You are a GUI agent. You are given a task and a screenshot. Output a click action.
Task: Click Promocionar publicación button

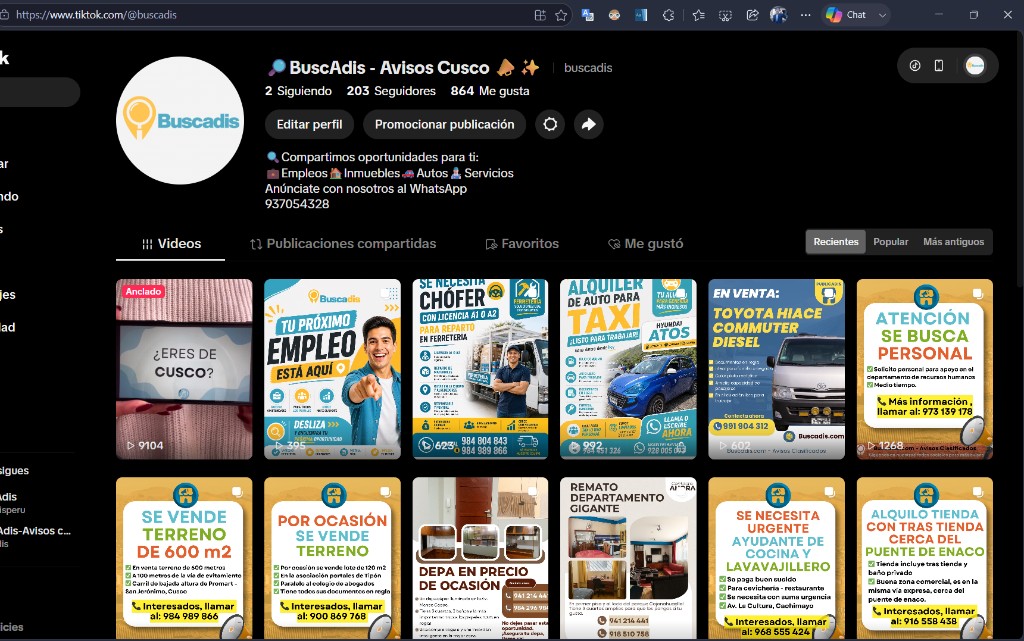point(444,124)
